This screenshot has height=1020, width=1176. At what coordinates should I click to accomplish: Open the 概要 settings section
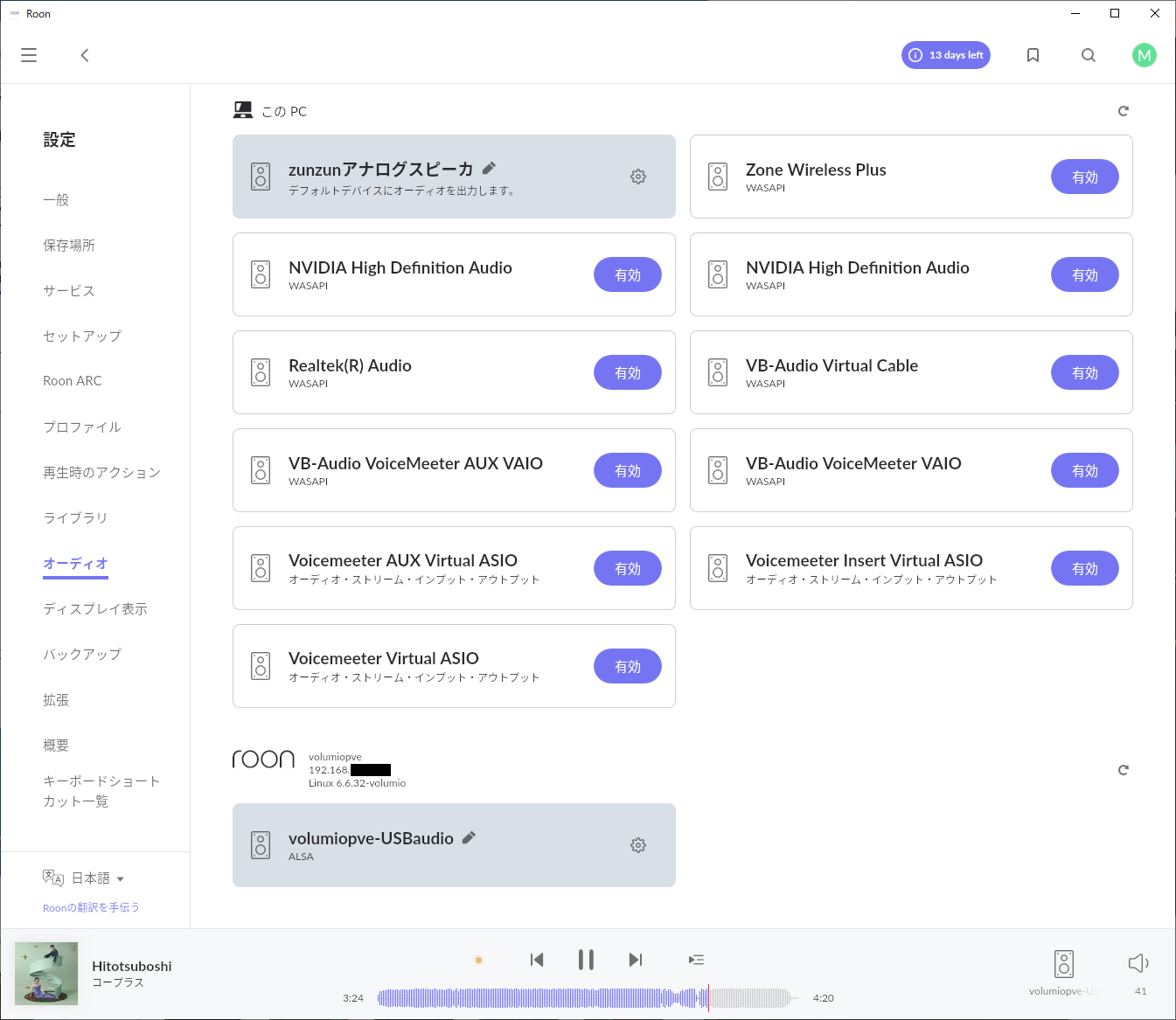coord(56,745)
